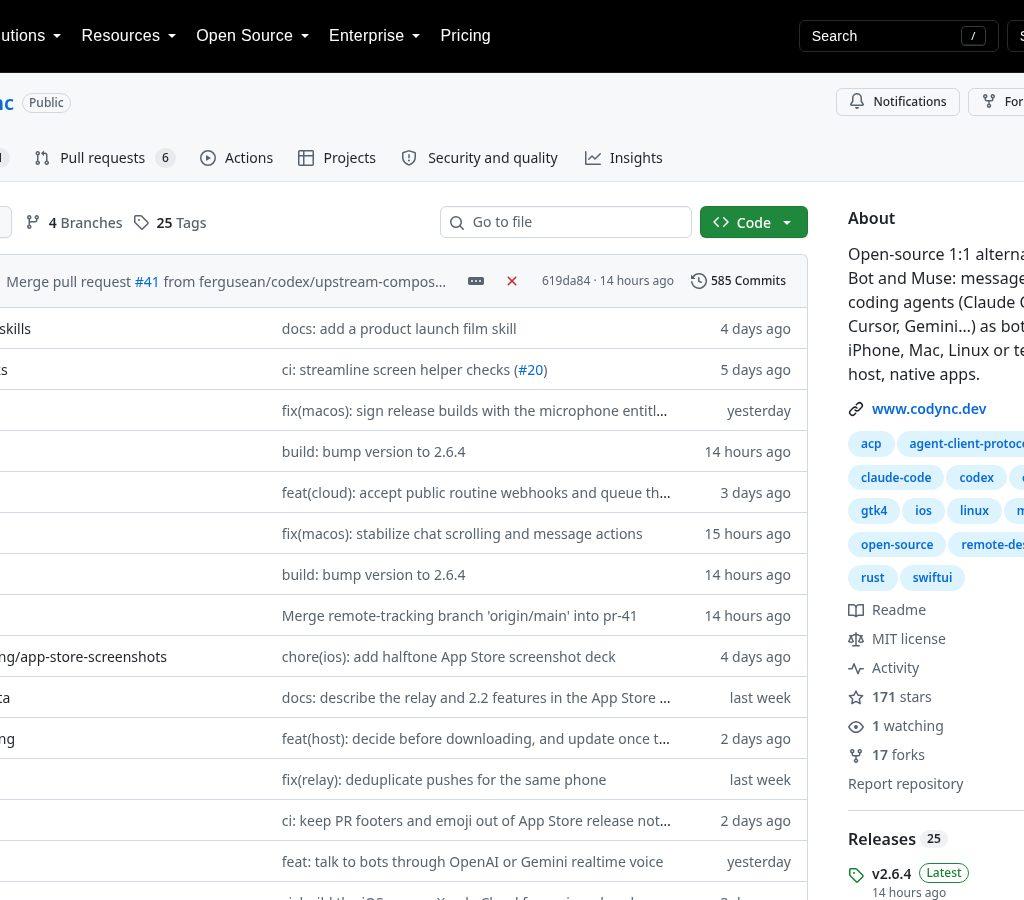The width and height of the screenshot is (1024, 900).
Task: Click the Notifications bell button
Action: coord(898,102)
